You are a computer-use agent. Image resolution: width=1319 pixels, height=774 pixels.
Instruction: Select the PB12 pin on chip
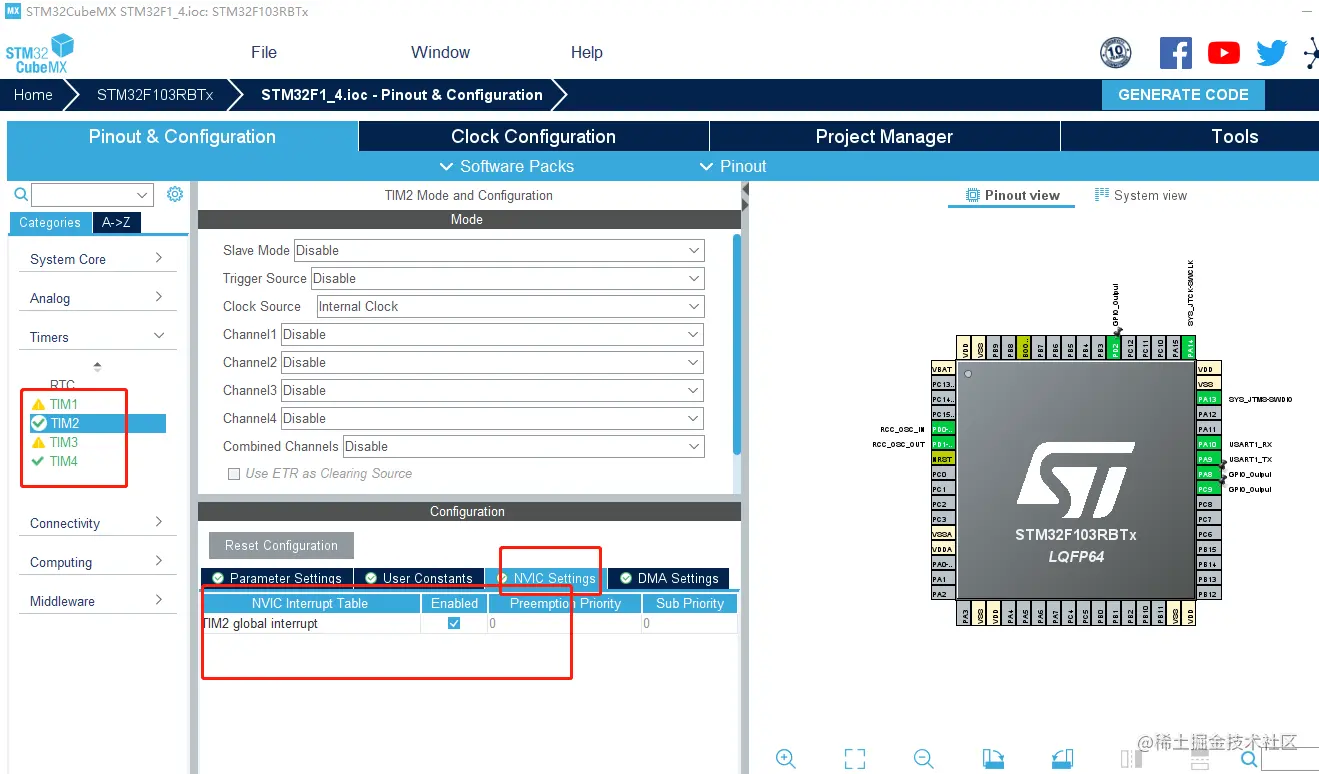click(x=1209, y=594)
